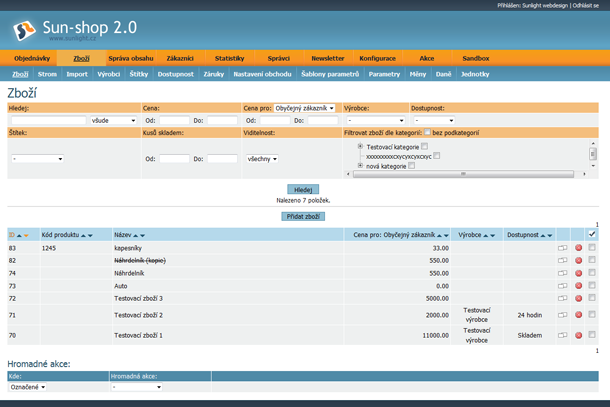Delete the Auto product

pyautogui.click(x=578, y=286)
